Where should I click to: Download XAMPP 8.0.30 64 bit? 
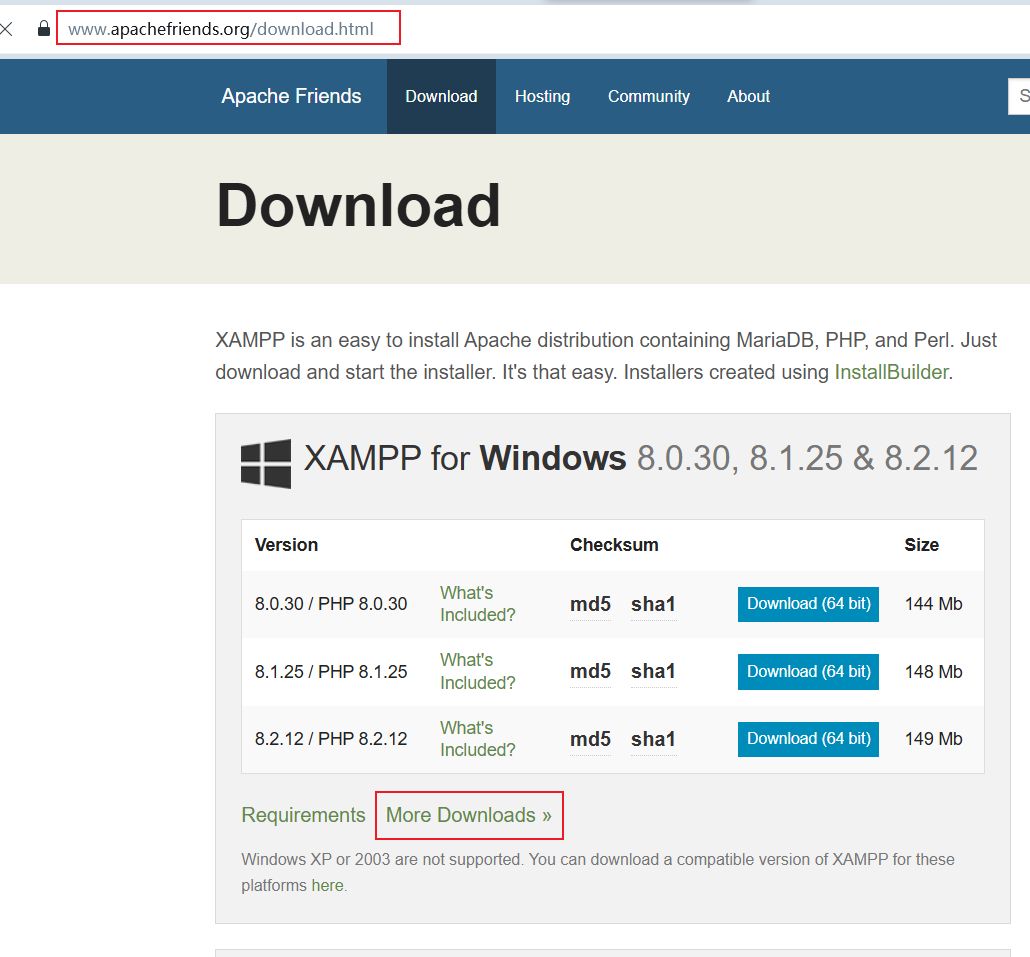pos(808,604)
